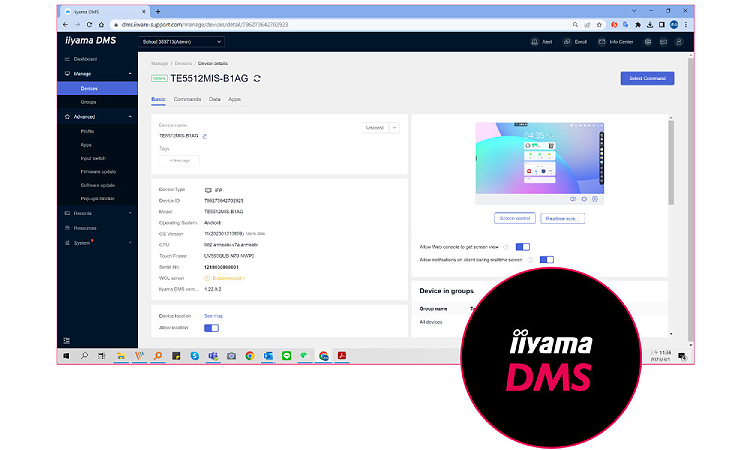Click the Select Command button
750x450 pixels.
tap(646, 78)
